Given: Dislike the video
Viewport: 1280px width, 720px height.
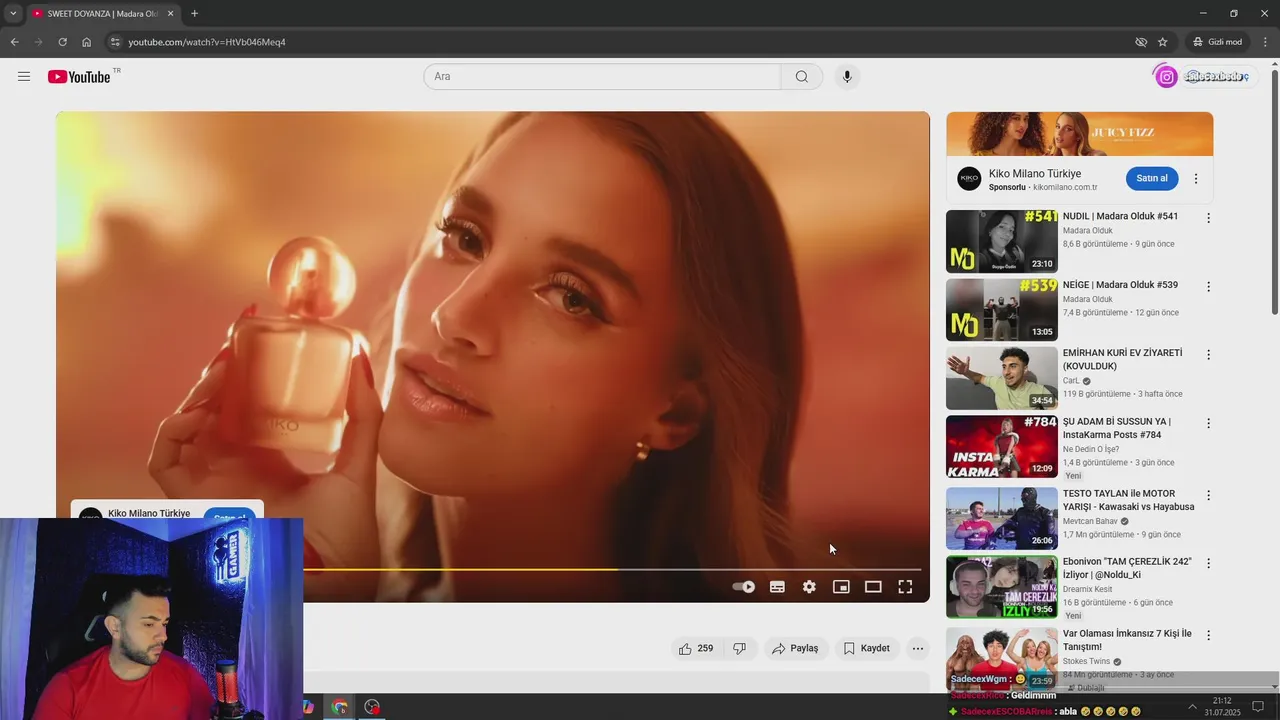Looking at the screenshot, I should (740, 648).
